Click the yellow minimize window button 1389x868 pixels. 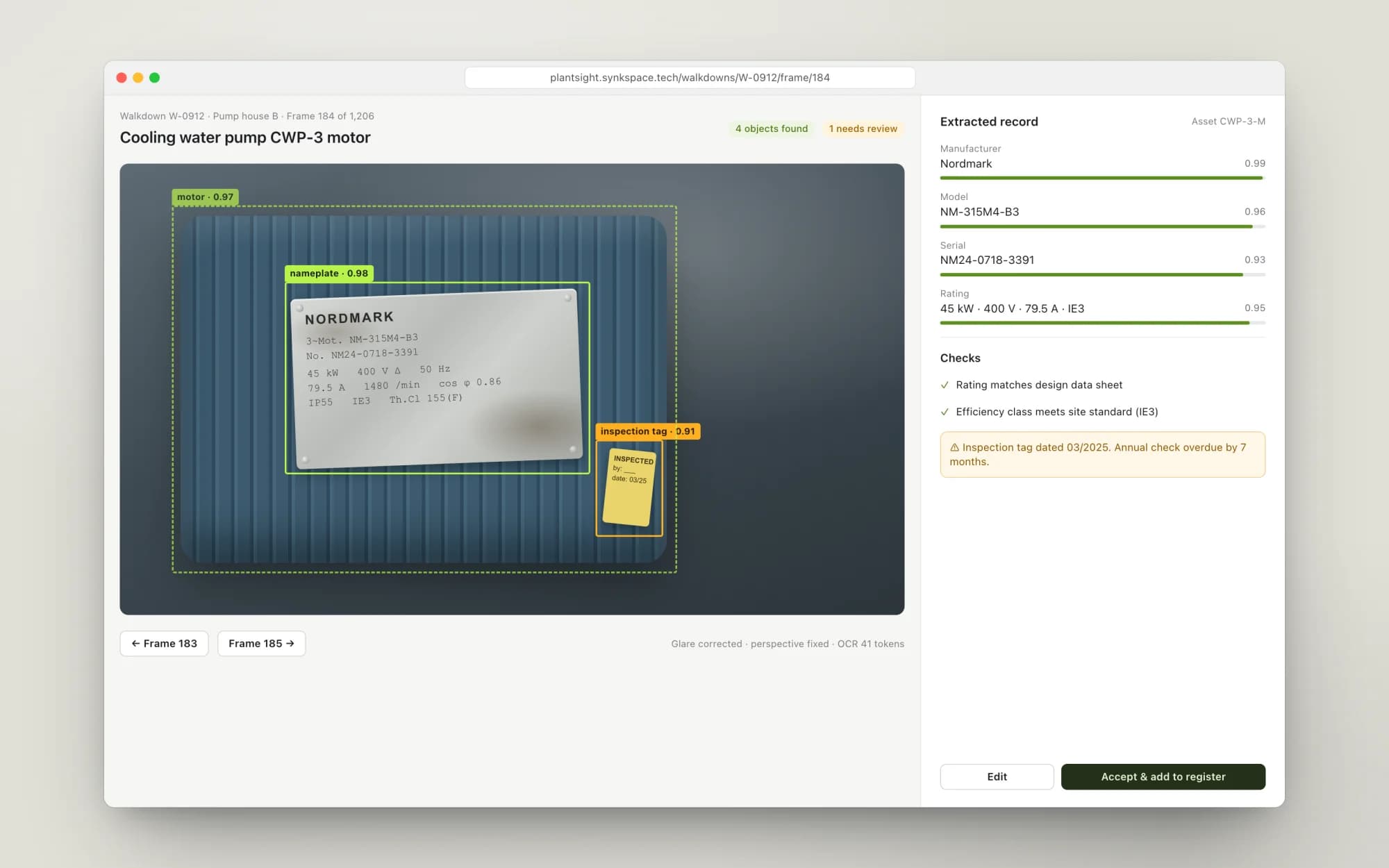tap(138, 78)
